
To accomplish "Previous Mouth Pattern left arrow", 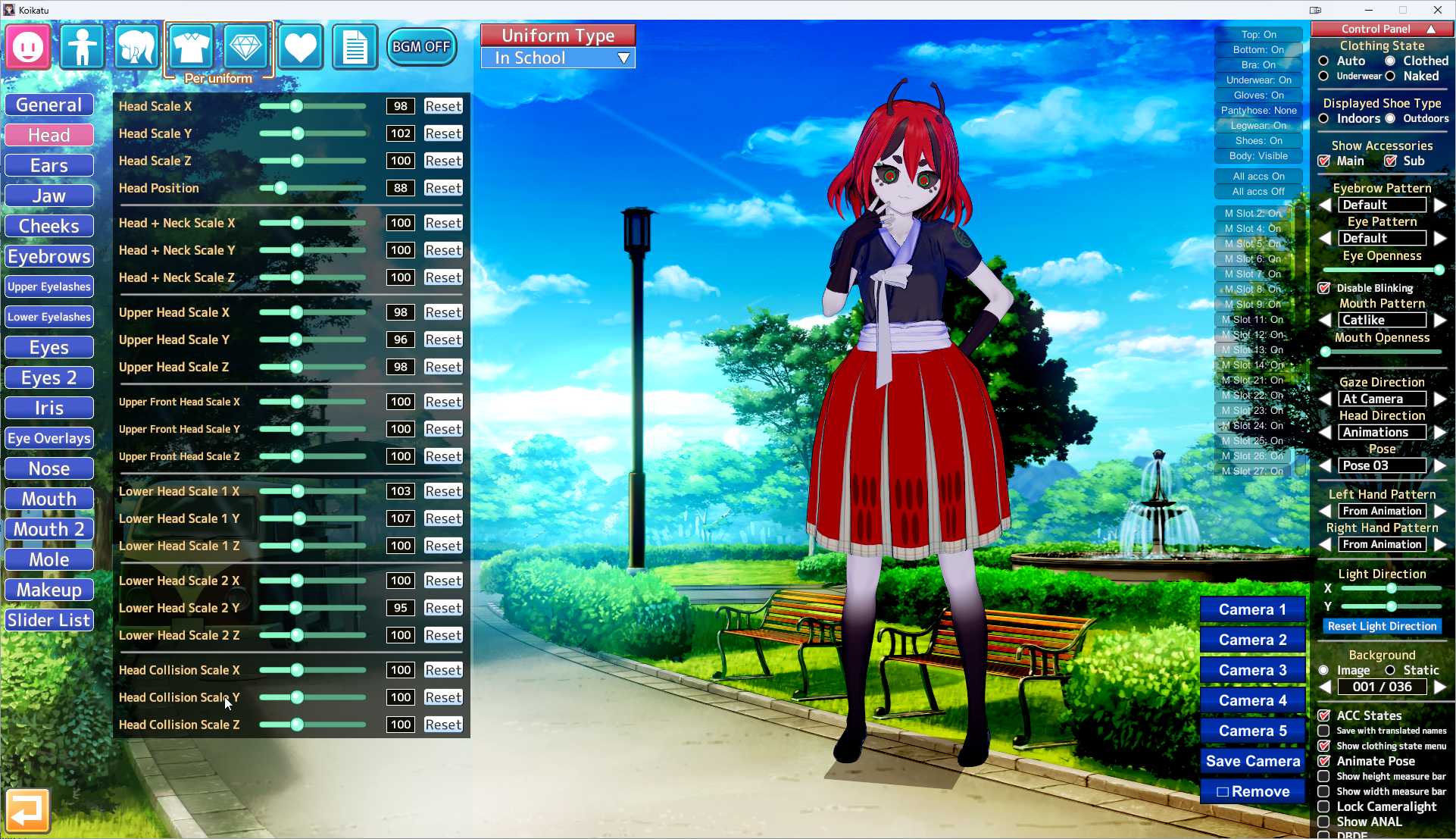I will pyautogui.click(x=1325, y=320).
